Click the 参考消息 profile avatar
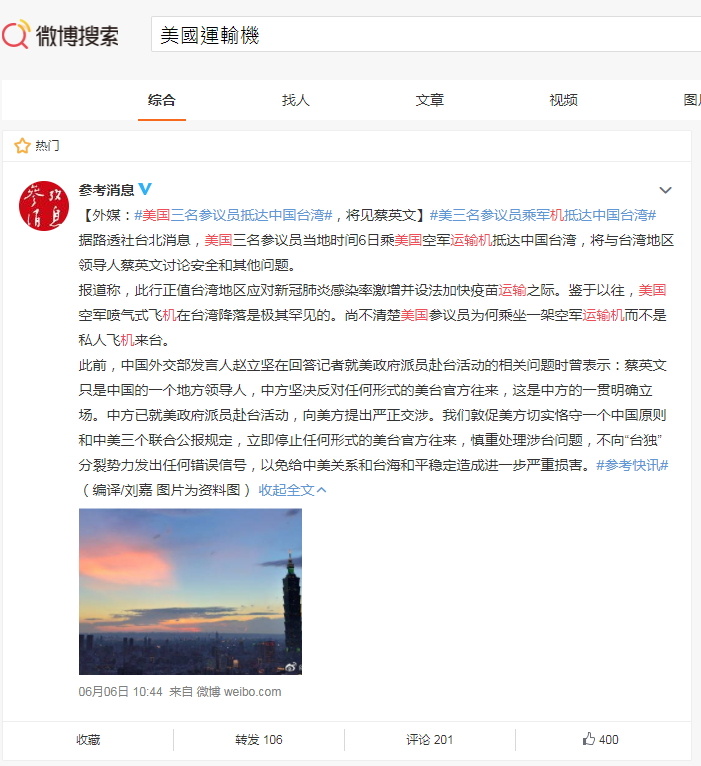The image size is (701, 766). (43, 206)
